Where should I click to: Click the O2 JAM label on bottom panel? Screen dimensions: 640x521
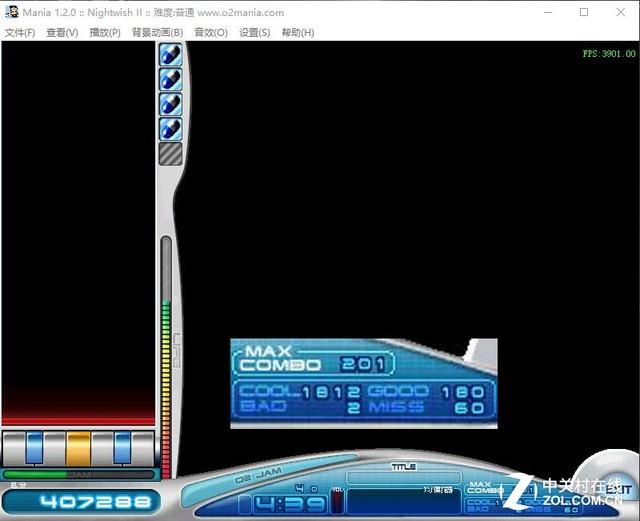pyautogui.click(x=259, y=476)
